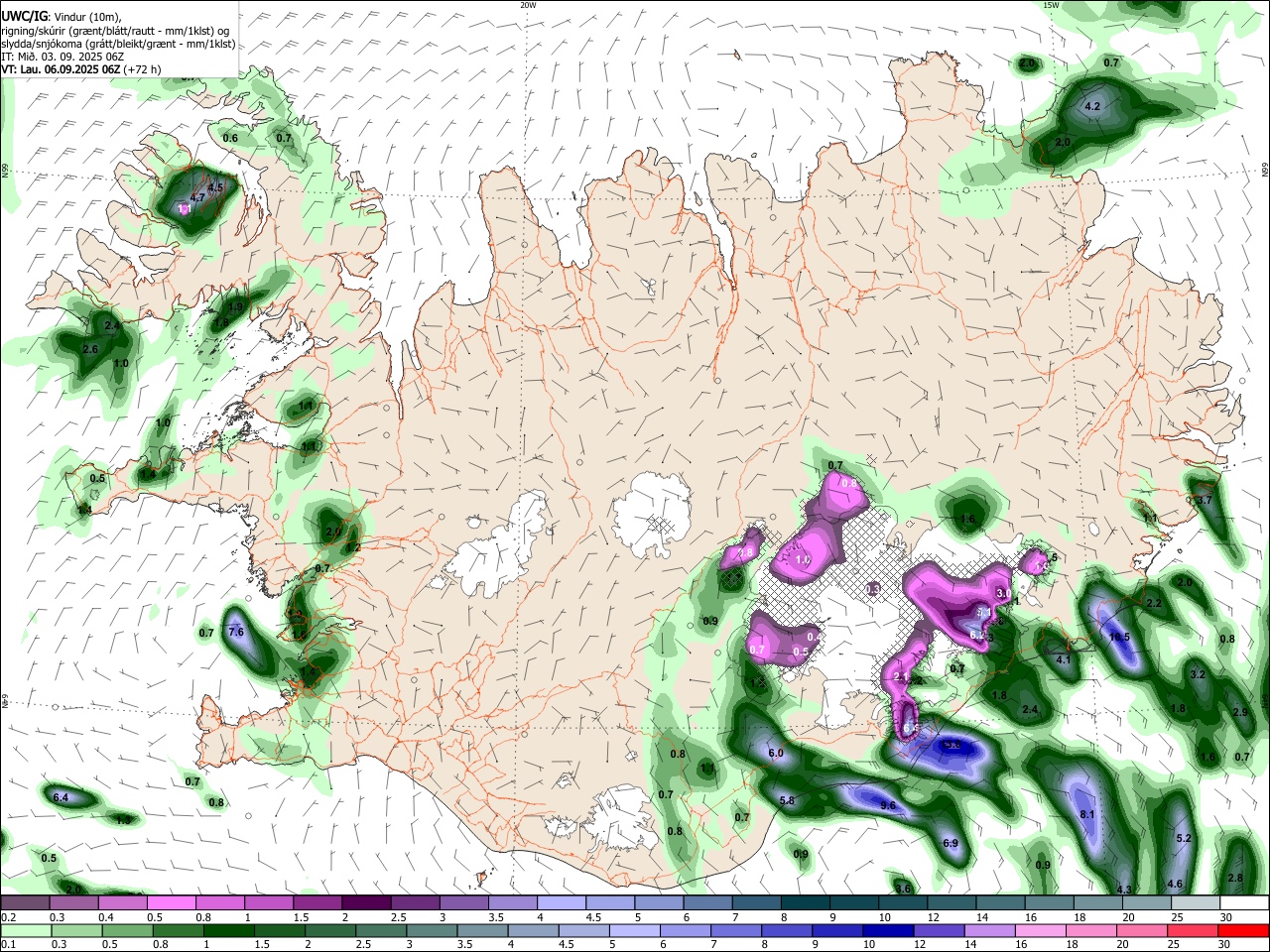This screenshot has height=952, width=1270.
Task: Click the 2.8 precipitation value
Action: tap(1235, 878)
